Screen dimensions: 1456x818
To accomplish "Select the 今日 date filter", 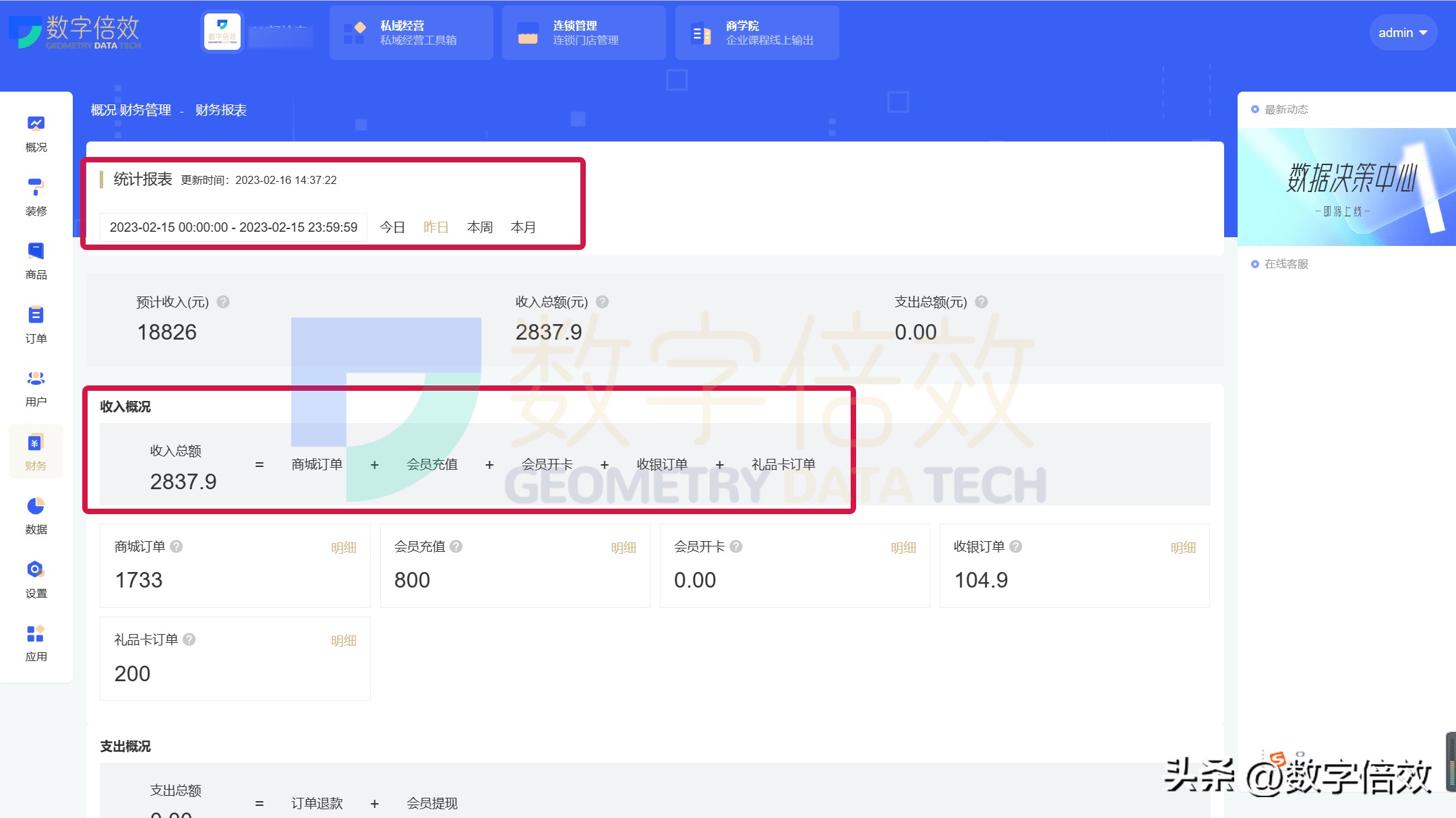I will pyautogui.click(x=393, y=227).
